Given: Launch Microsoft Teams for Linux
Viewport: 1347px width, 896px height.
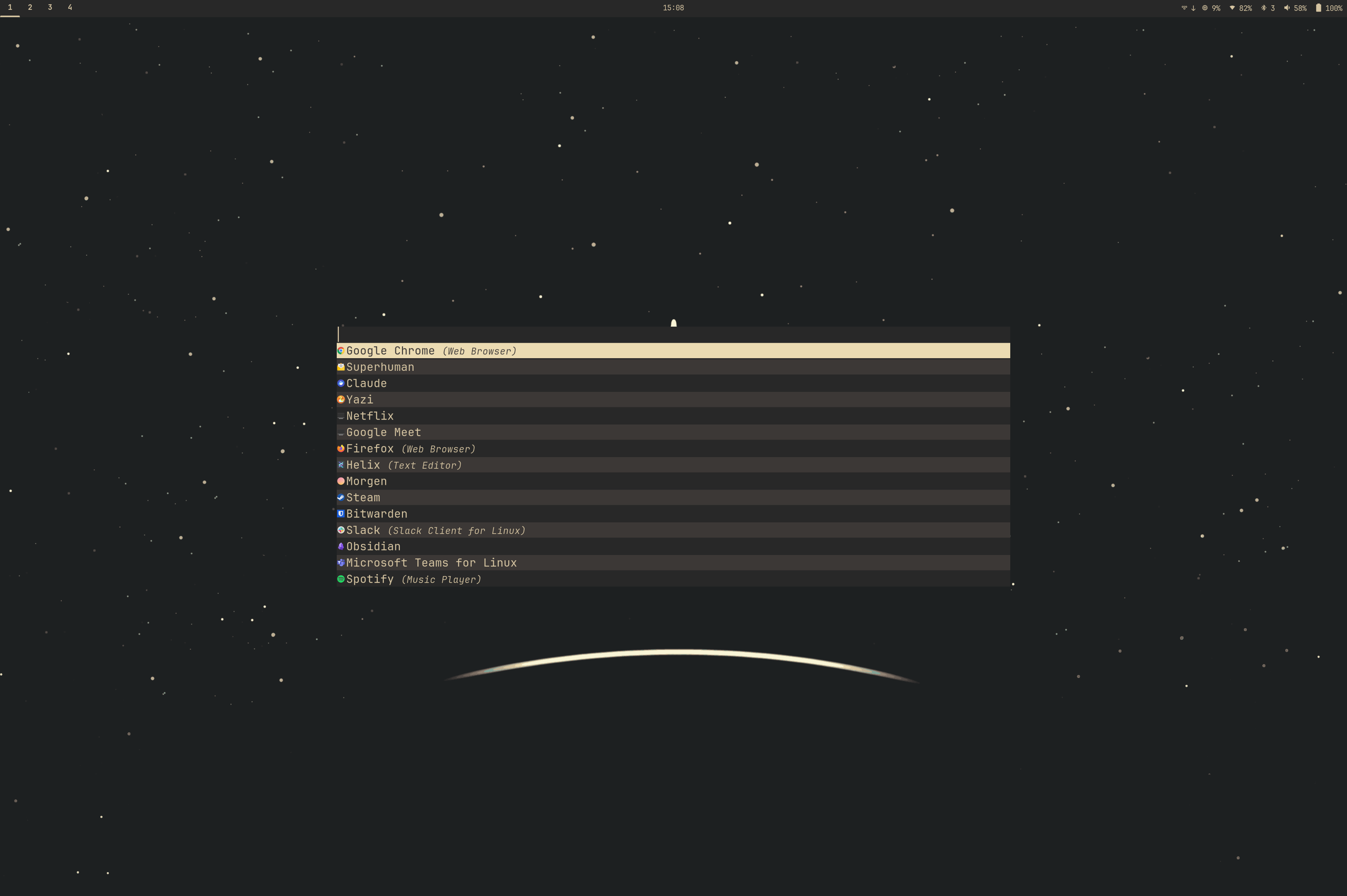Looking at the screenshot, I should click(431, 562).
